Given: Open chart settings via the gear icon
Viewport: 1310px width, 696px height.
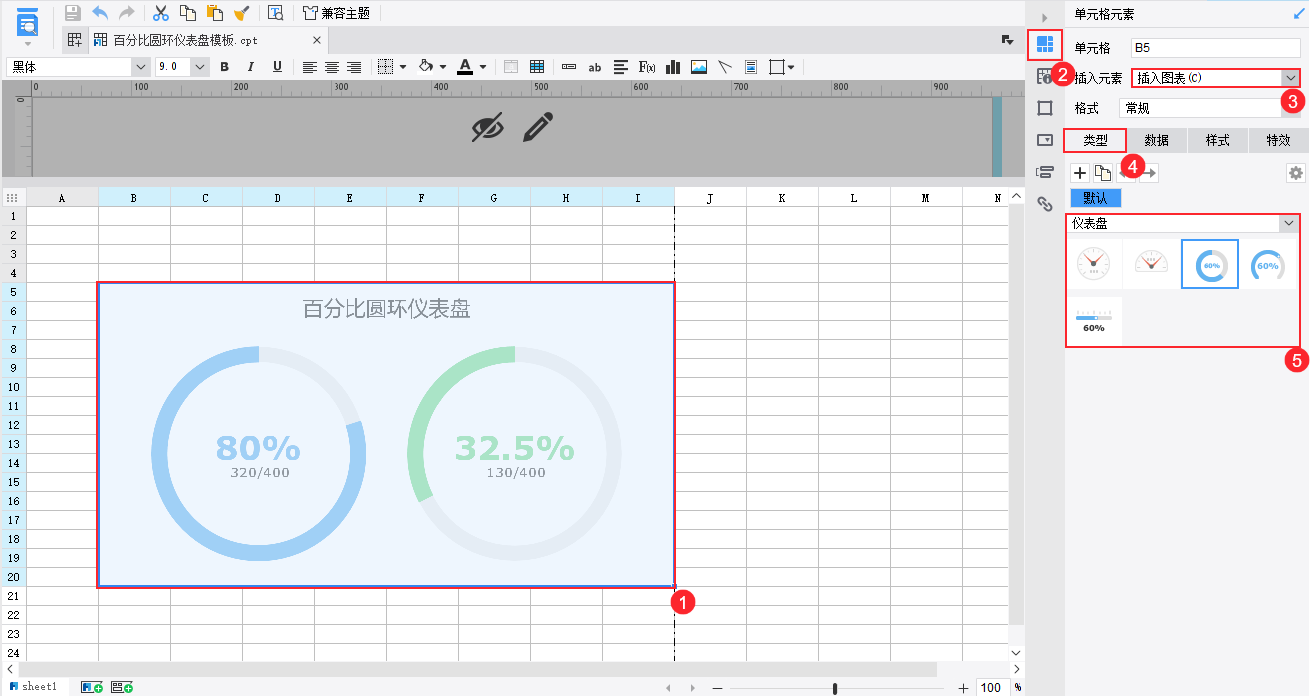Looking at the screenshot, I should [x=1294, y=172].
